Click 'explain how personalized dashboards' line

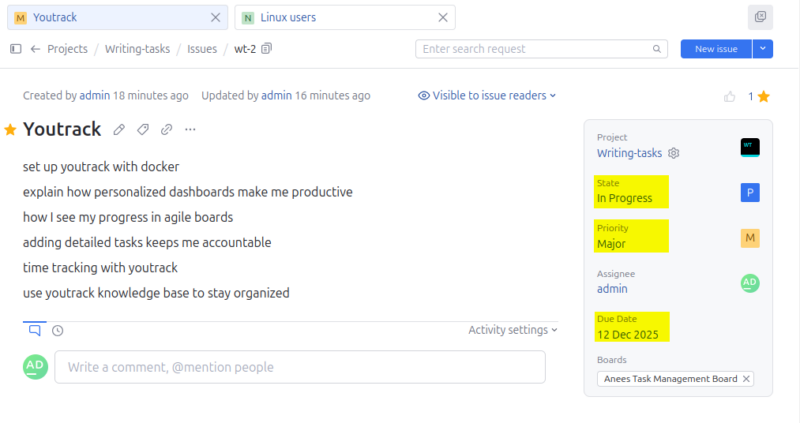pos(188,192)
